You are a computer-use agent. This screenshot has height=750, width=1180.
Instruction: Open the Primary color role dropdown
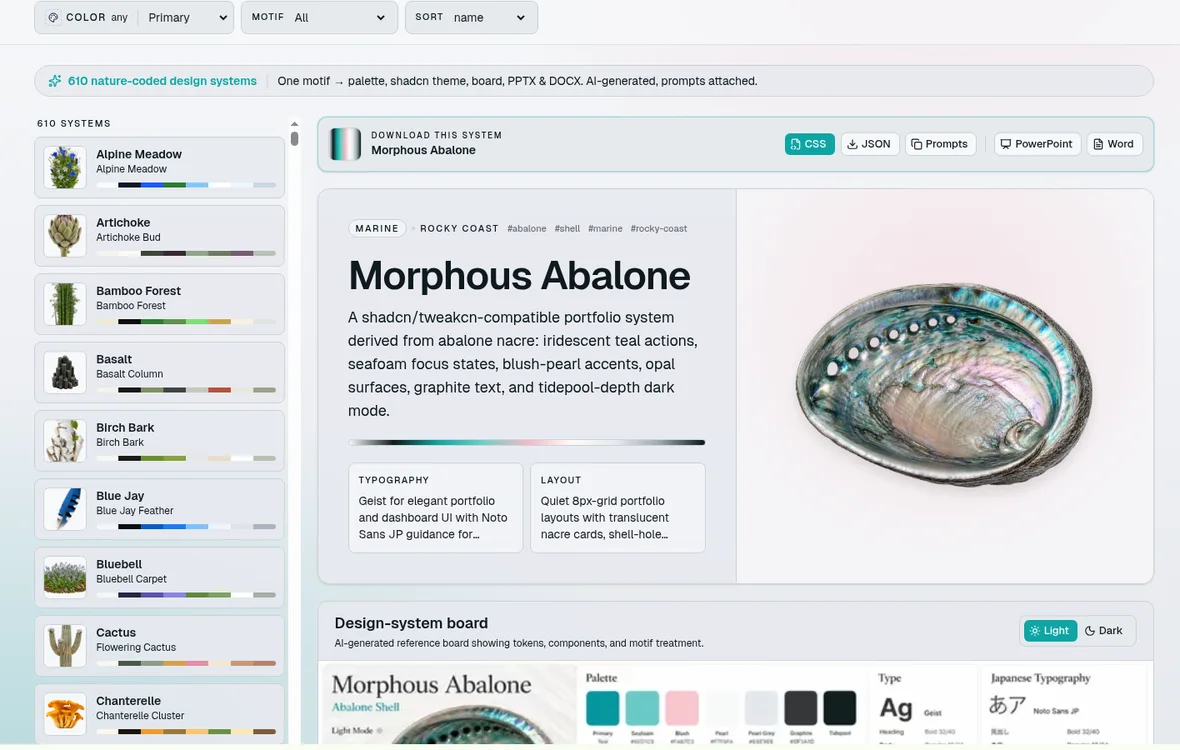click(187, 17)
